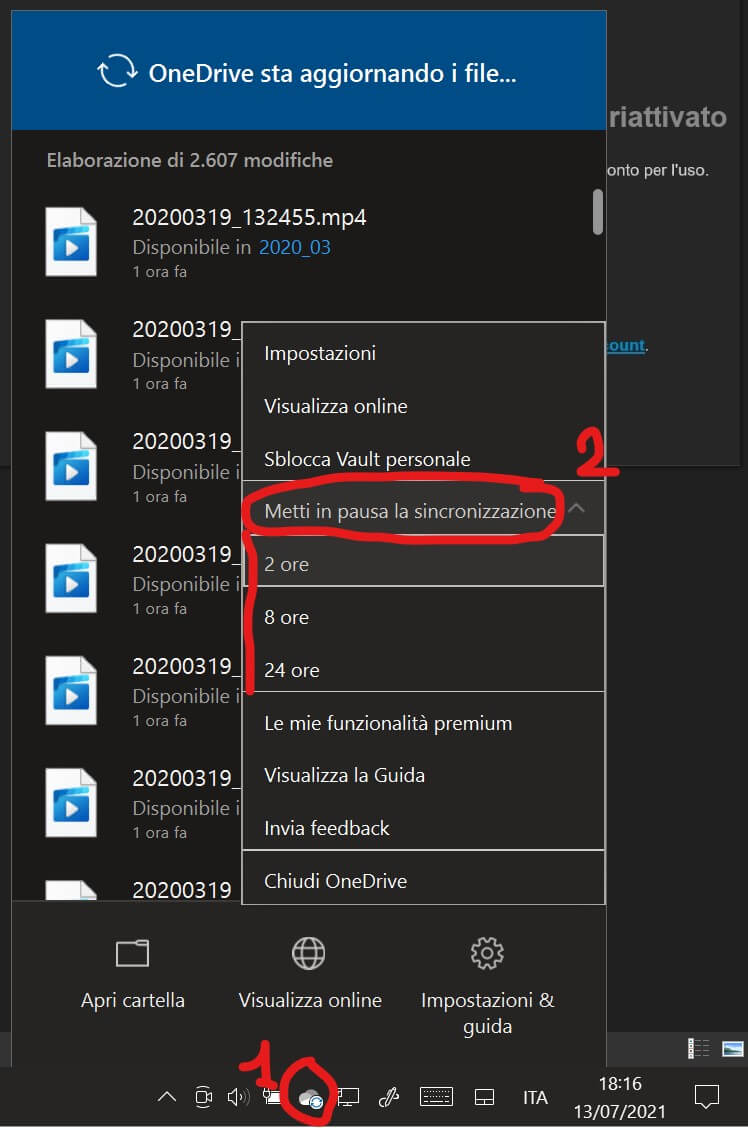Select the 8 ore pause option
The height and width of the screenshot is (1128, 748).
[287, 617]
